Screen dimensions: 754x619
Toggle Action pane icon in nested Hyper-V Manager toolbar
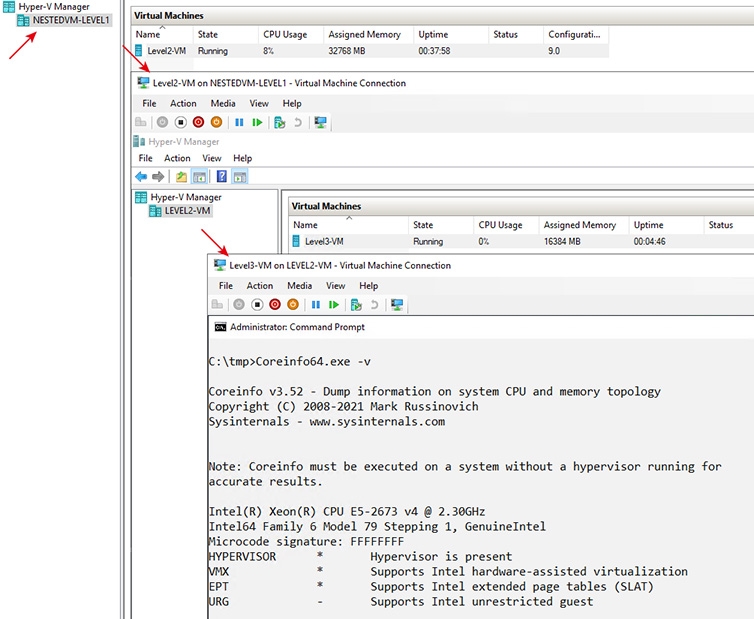(239, 177)
